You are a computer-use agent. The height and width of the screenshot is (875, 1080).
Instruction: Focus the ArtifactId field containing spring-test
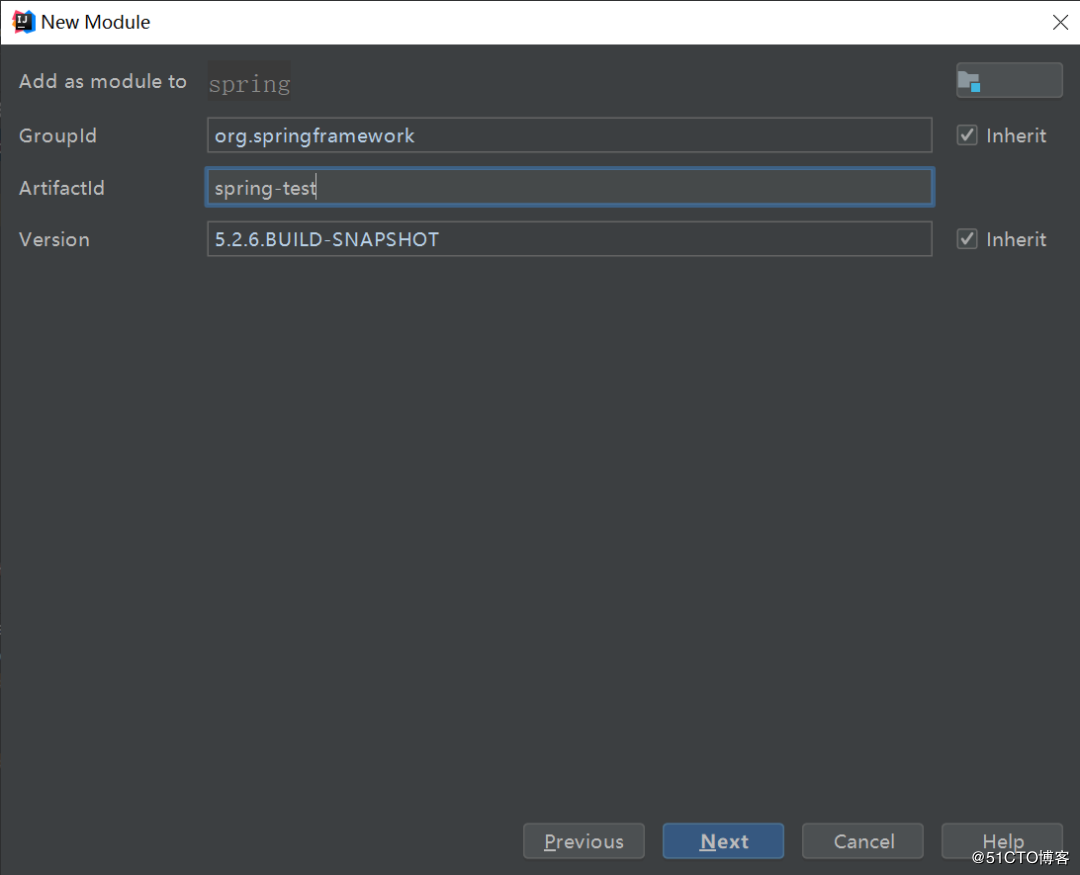pos(570,187)
